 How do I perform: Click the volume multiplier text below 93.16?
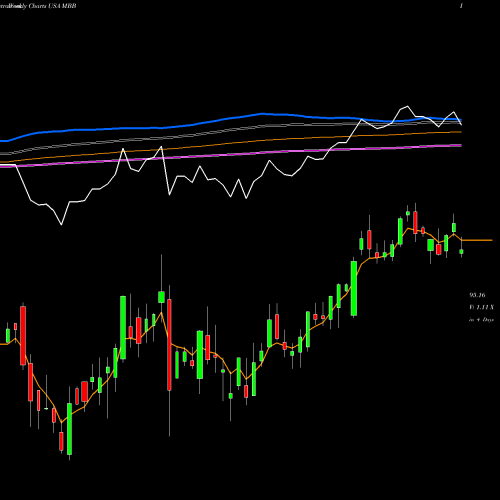(482, 307)
